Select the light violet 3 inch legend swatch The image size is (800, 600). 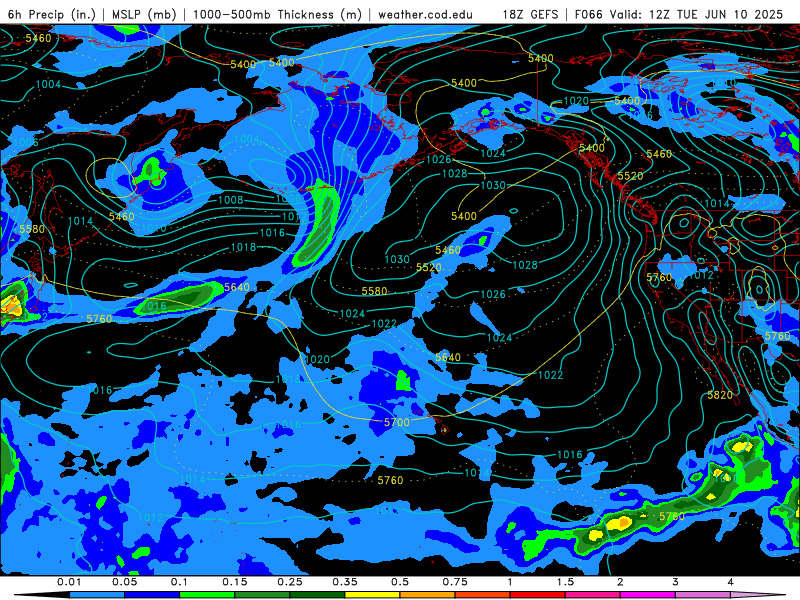703,595
